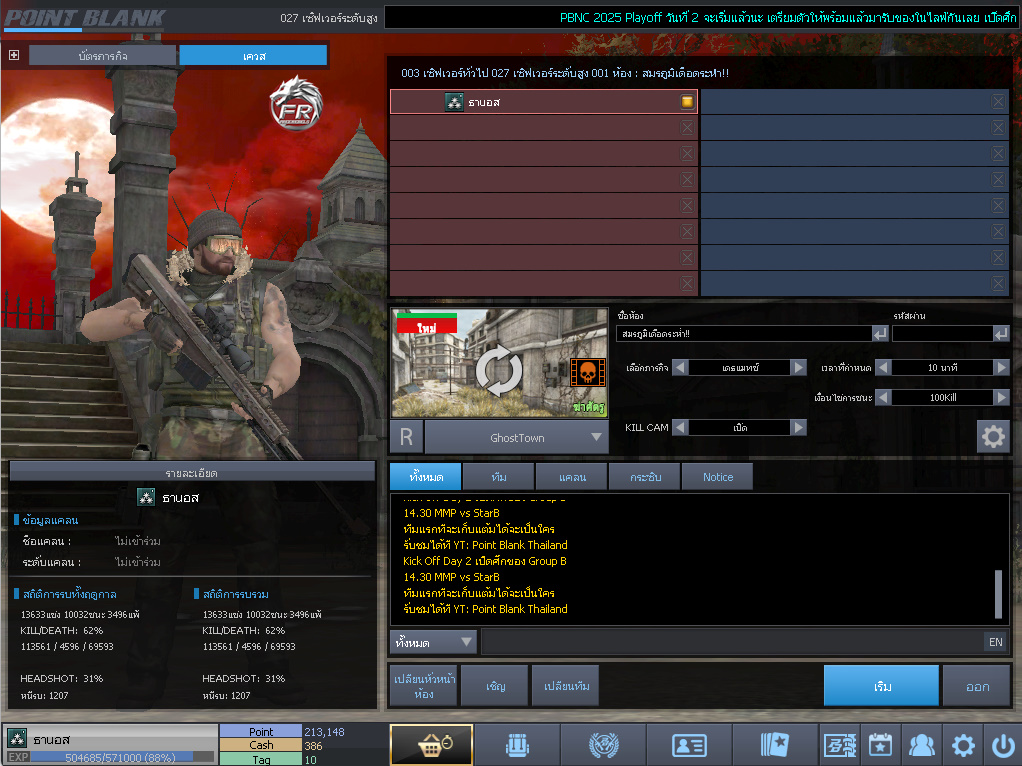Click the power exit icon

[1002, 745]
